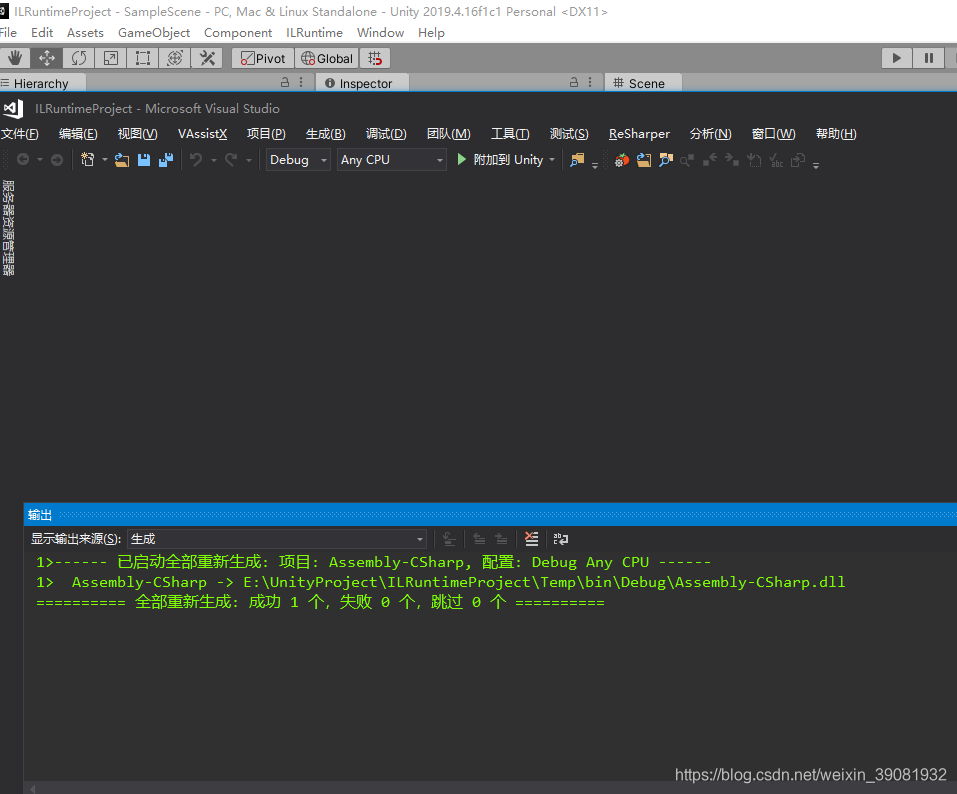Open Unity Edit menu
Screen dimensions: 957x794
42,33
